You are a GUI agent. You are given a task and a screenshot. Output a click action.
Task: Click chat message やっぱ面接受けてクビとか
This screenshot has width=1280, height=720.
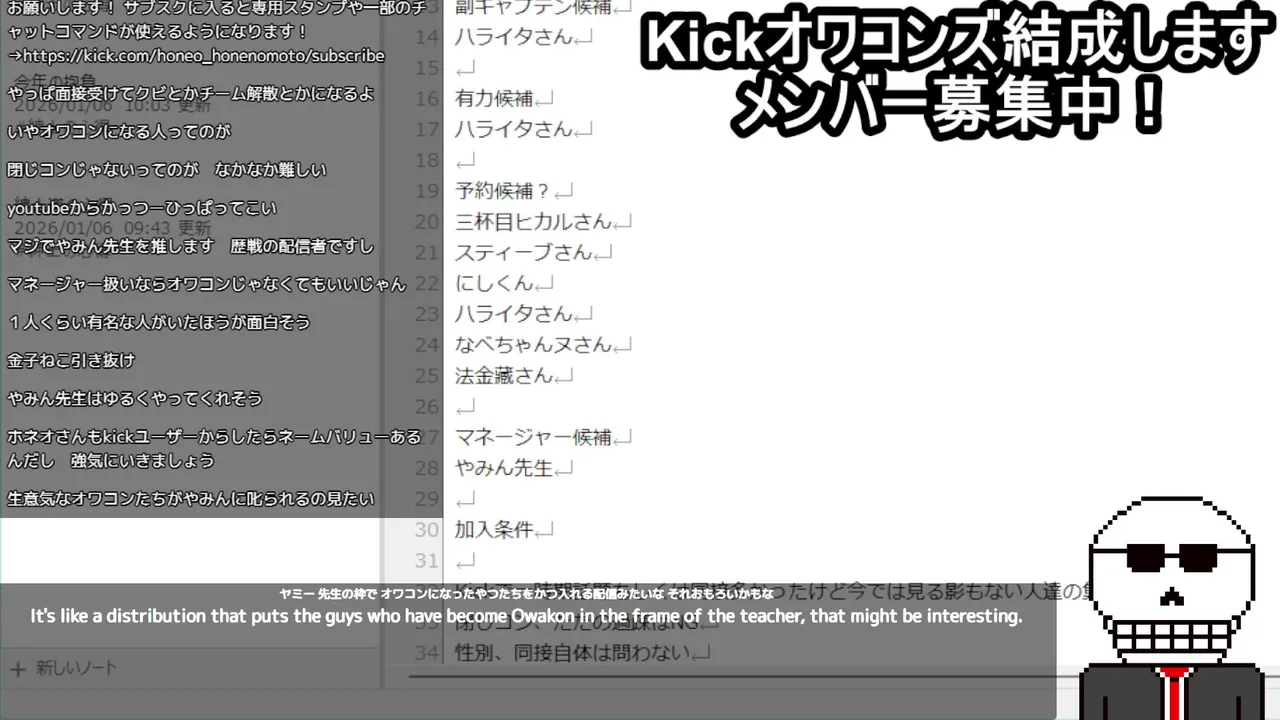[x=191, y=94]
